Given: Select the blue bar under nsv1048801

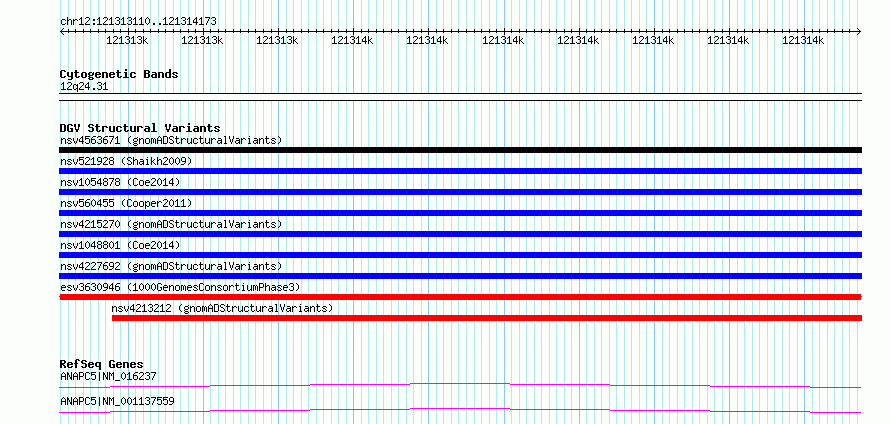Looking at the screenshot, I should [460, 255].
